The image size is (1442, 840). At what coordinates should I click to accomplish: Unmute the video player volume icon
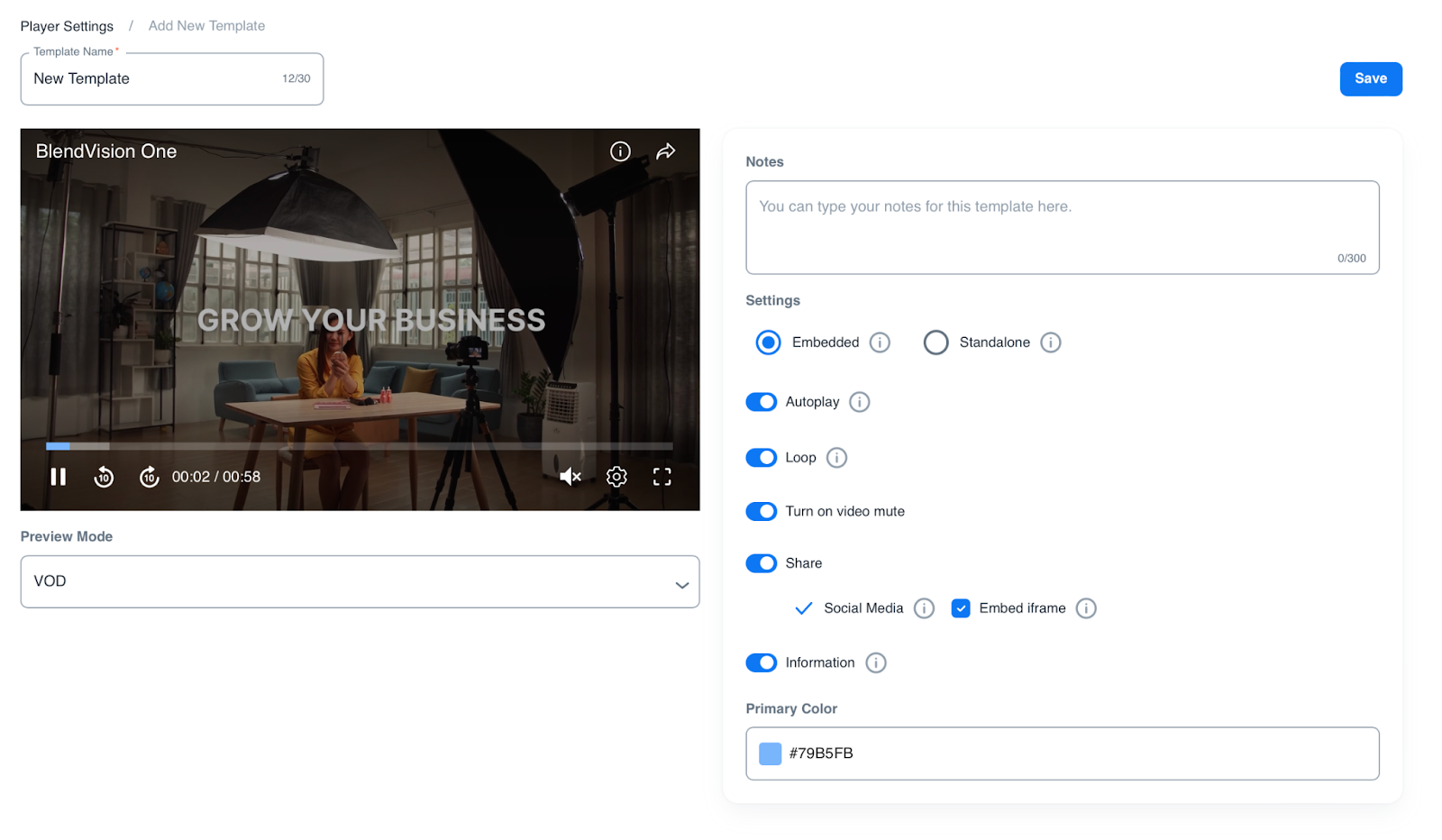(570, 477)
